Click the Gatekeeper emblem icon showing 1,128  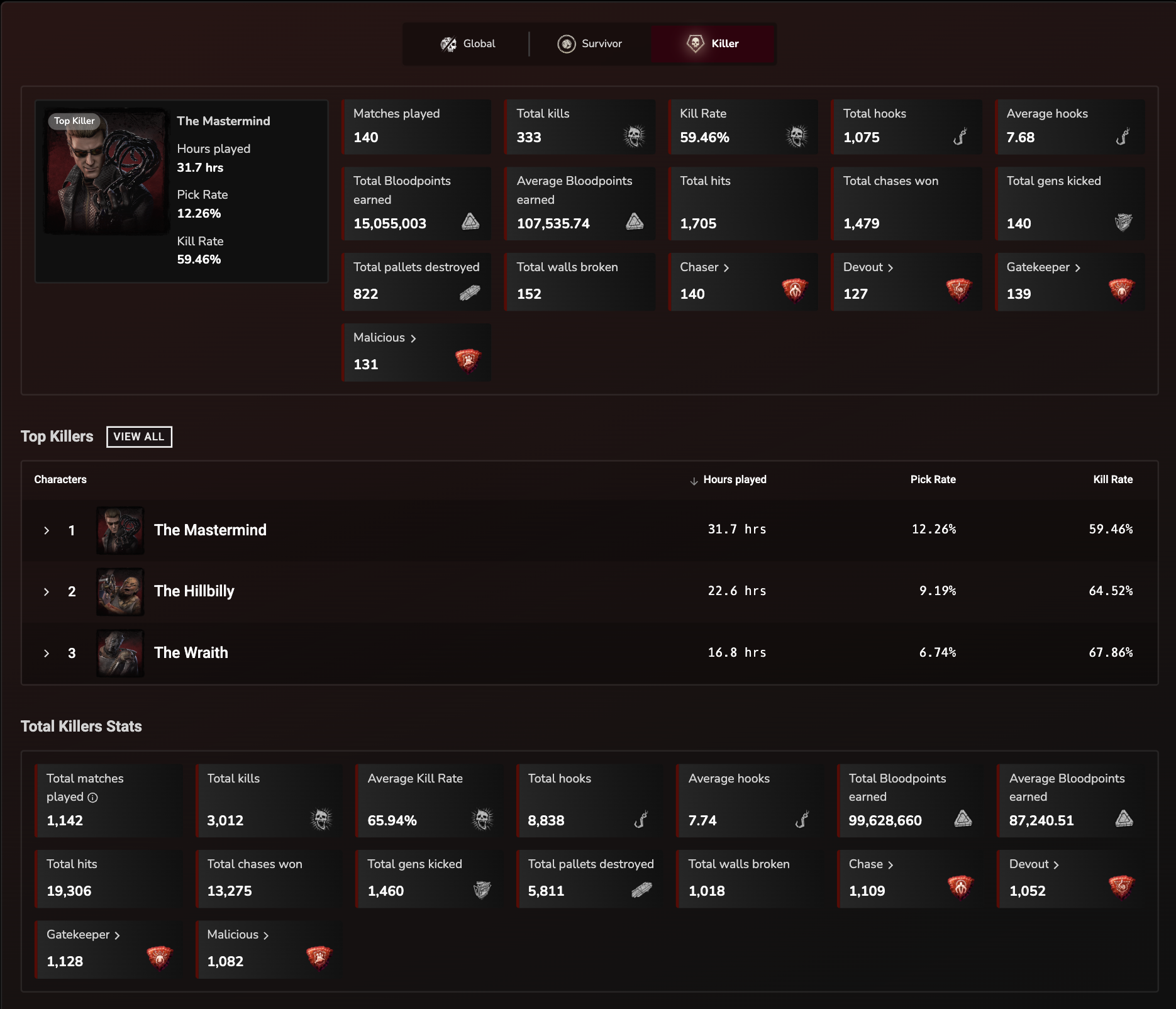pyautogui.click(x=159, y=957)
